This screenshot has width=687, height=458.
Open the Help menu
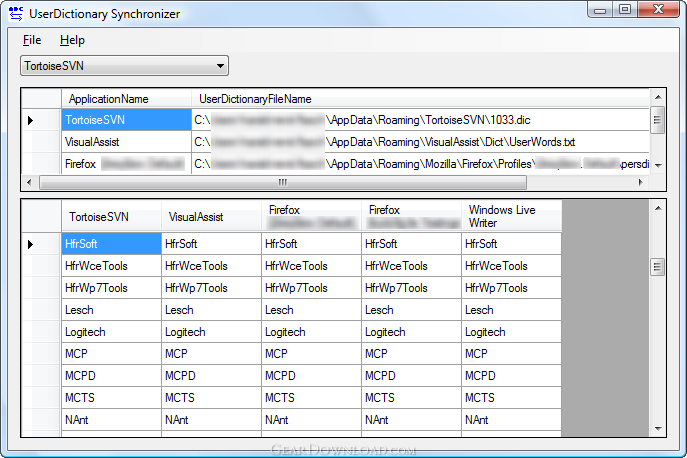pyautogui.click(x=72, y=40)
